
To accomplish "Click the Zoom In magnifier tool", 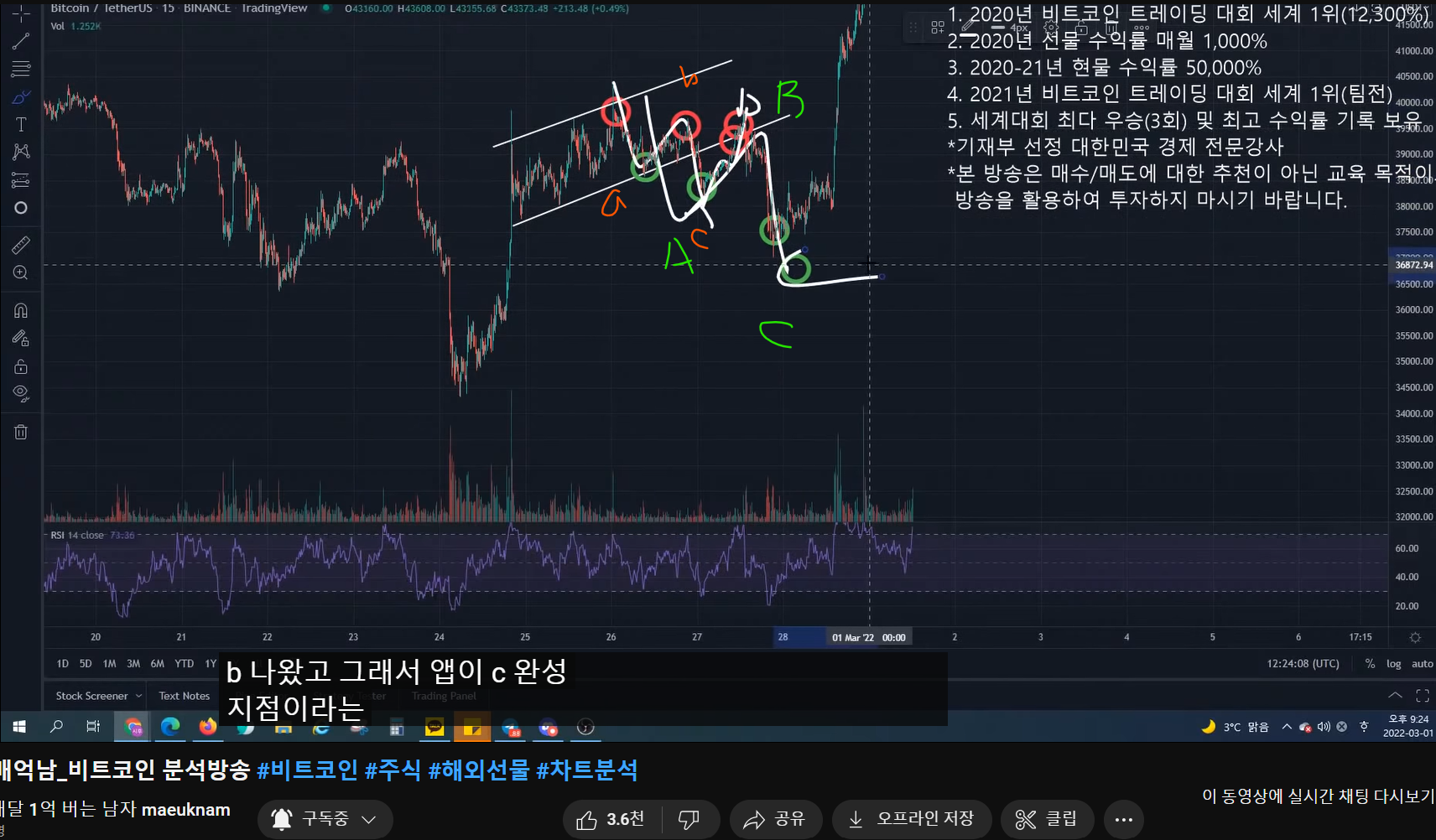I will pyautogui.click(x=21, y=272).
